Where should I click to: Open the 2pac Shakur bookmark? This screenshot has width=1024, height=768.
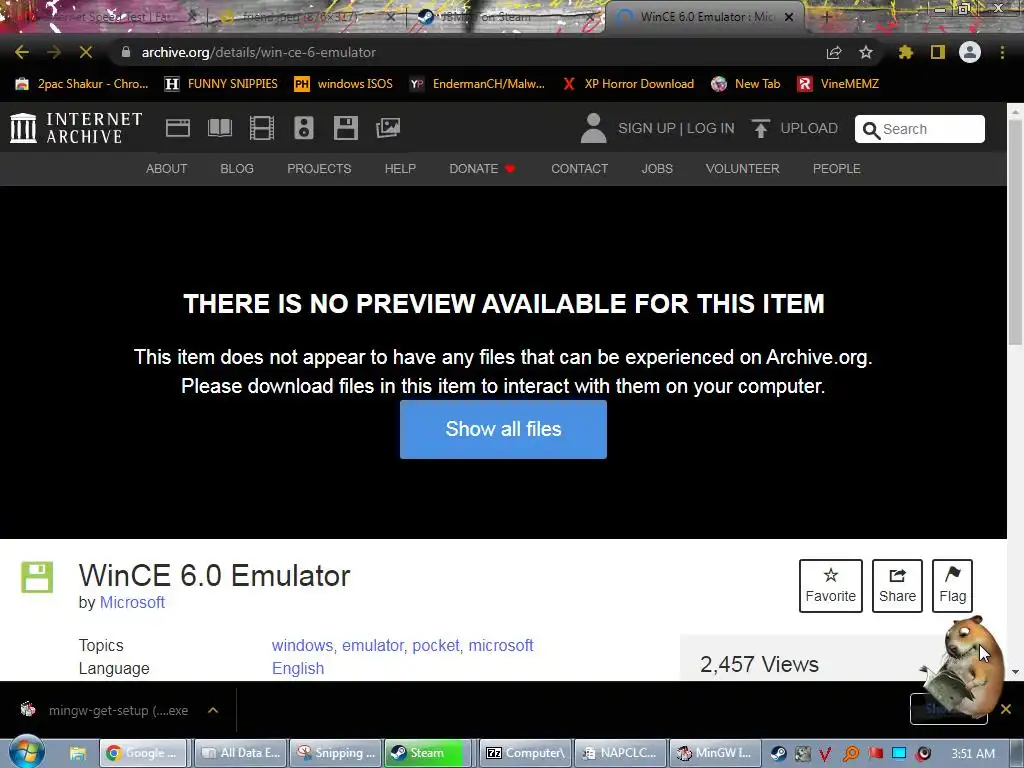point(82,84)
